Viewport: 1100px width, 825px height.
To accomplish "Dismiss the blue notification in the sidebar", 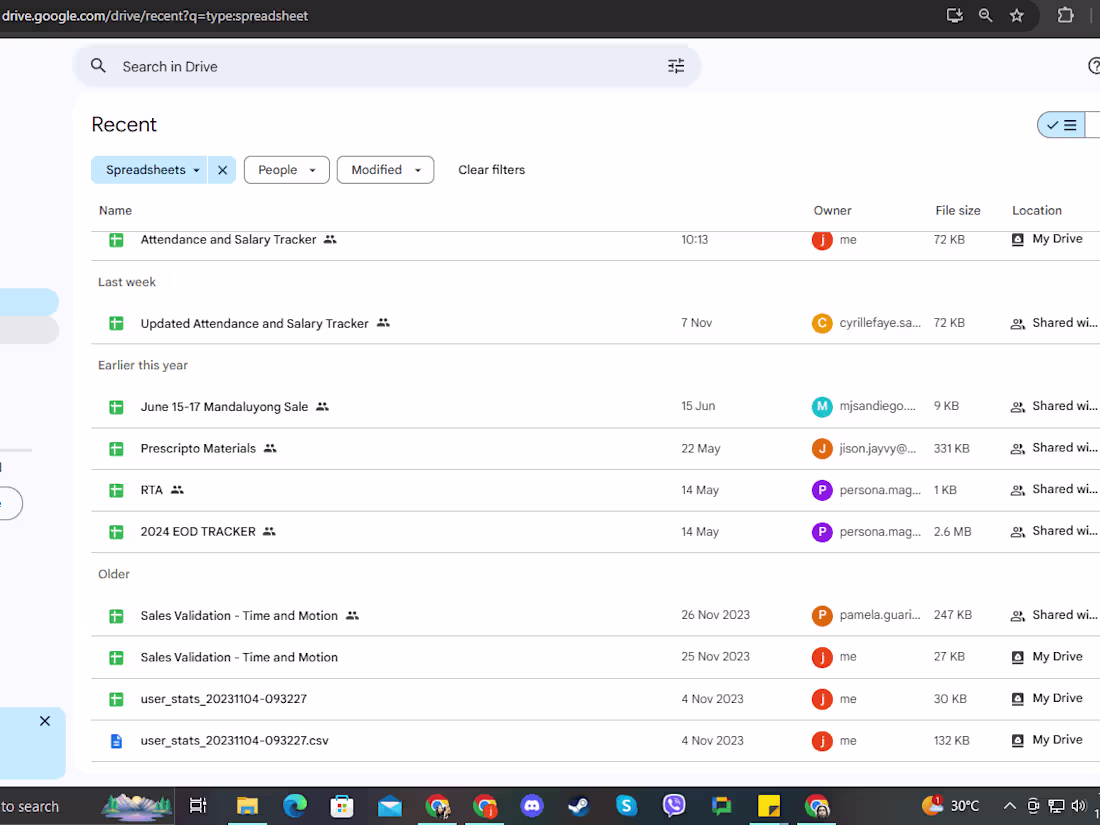I will (45, 721).
